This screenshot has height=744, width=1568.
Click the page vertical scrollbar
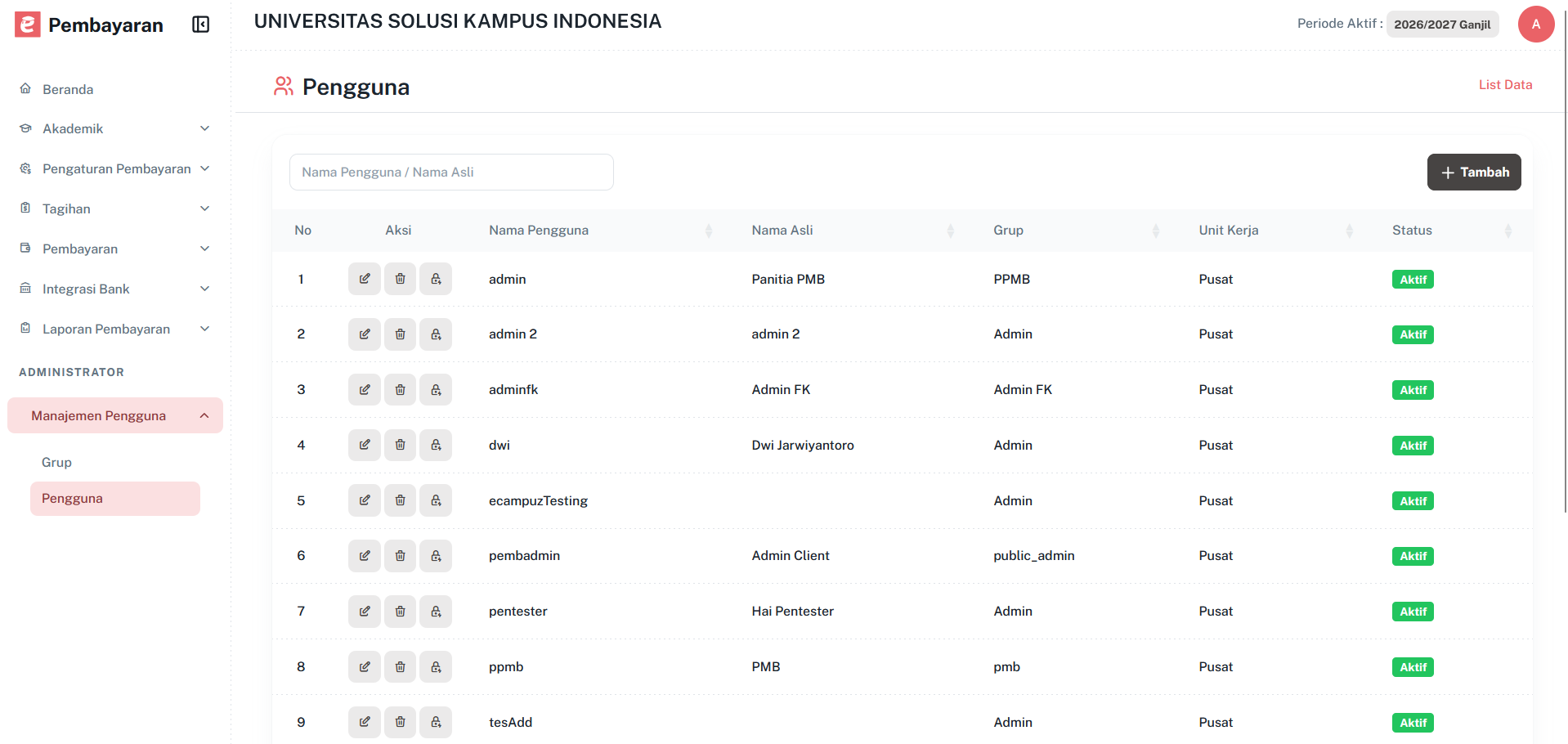(1565, 262)
